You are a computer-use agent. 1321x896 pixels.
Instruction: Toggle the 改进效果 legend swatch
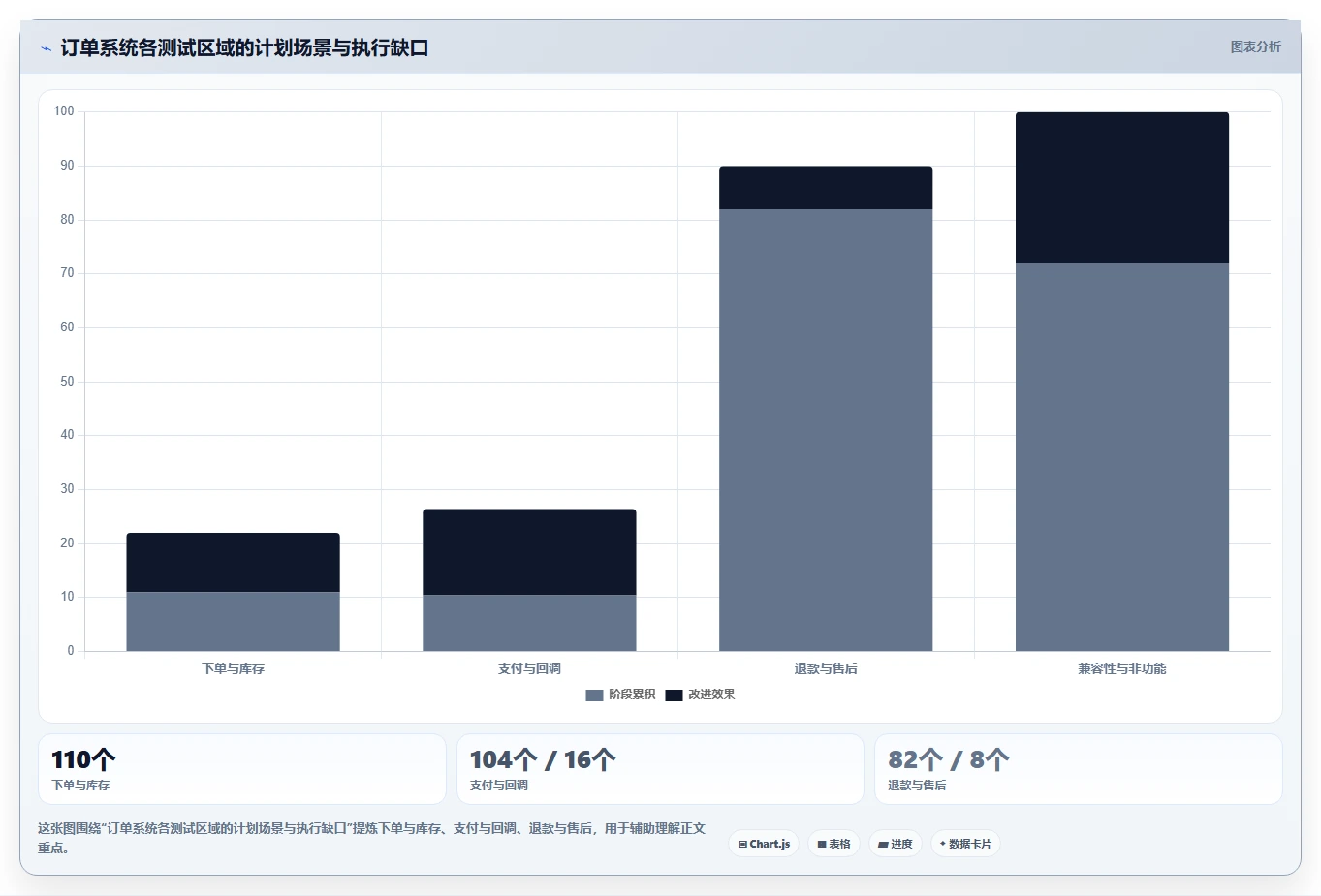(674, 695)
